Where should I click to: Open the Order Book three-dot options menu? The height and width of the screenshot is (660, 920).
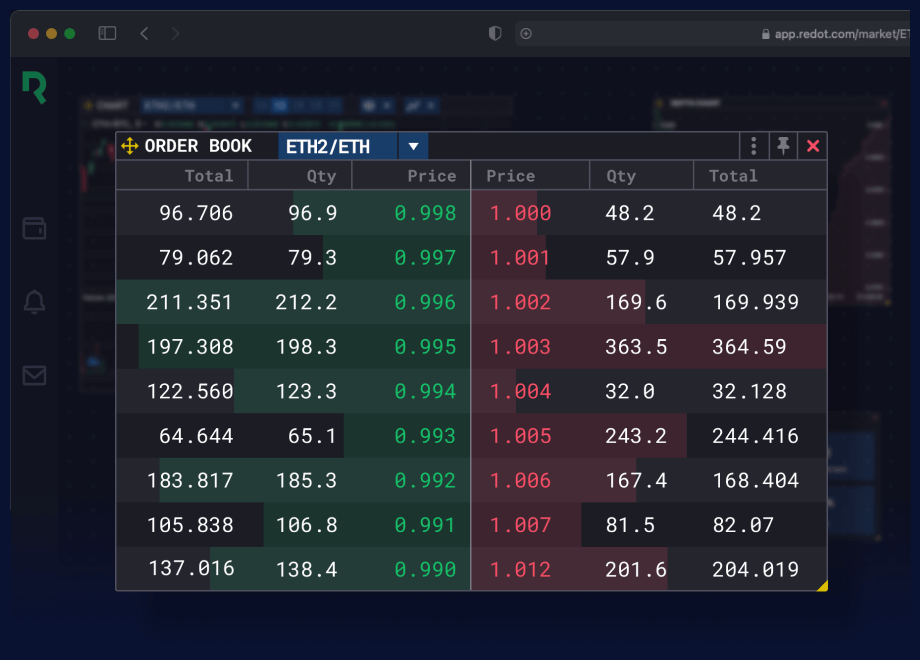click(754, 146)
